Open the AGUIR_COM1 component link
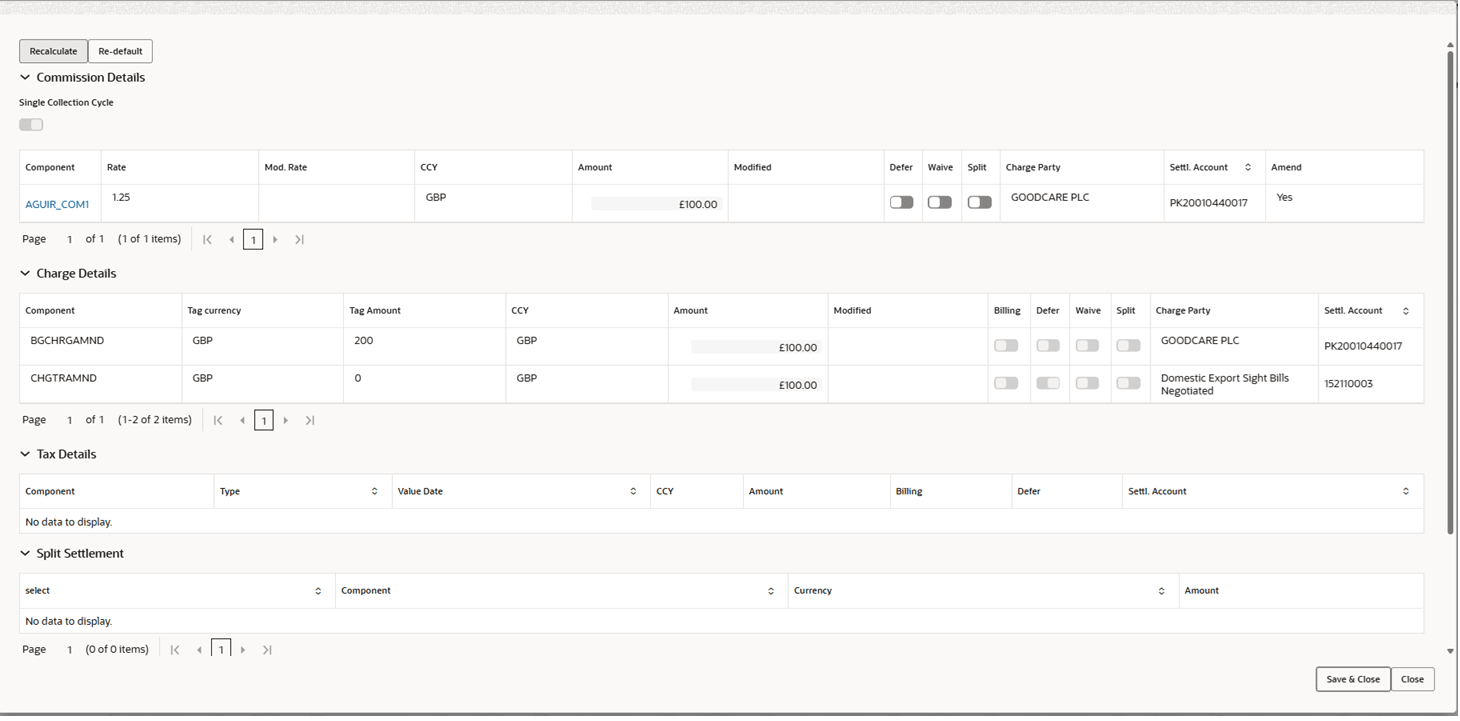This screenshot has width=1460, height=721. click(x=59, y=203)
